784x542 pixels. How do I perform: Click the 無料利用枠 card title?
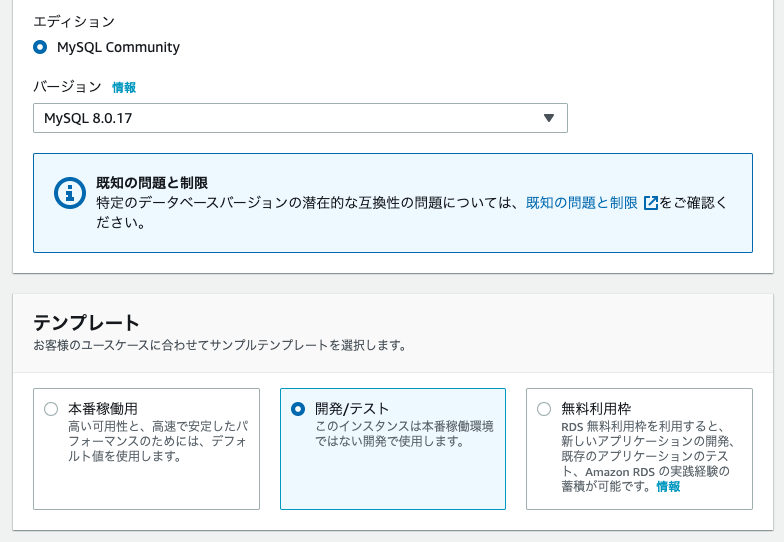point(596,409)
